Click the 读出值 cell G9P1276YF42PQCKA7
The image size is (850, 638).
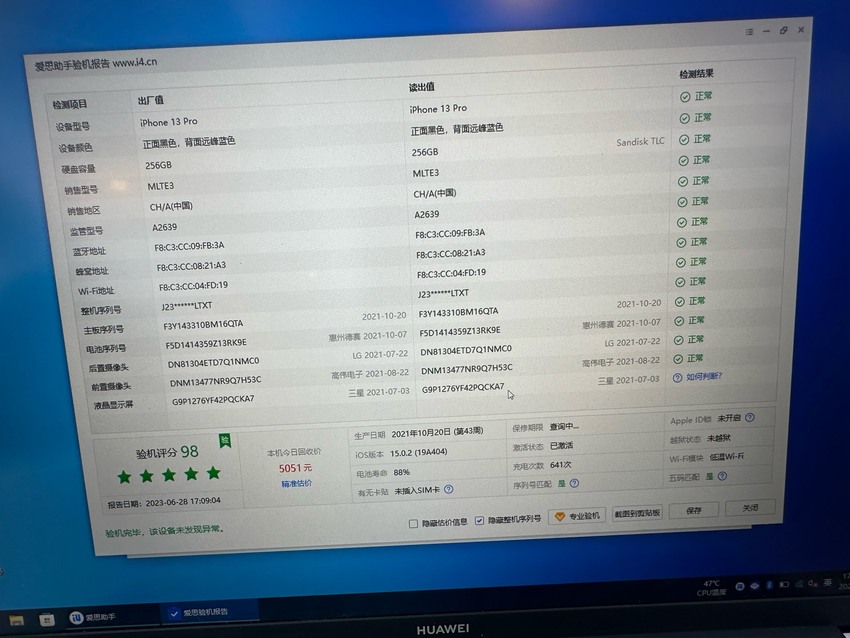pyautogui.click(x=463, y=388)
